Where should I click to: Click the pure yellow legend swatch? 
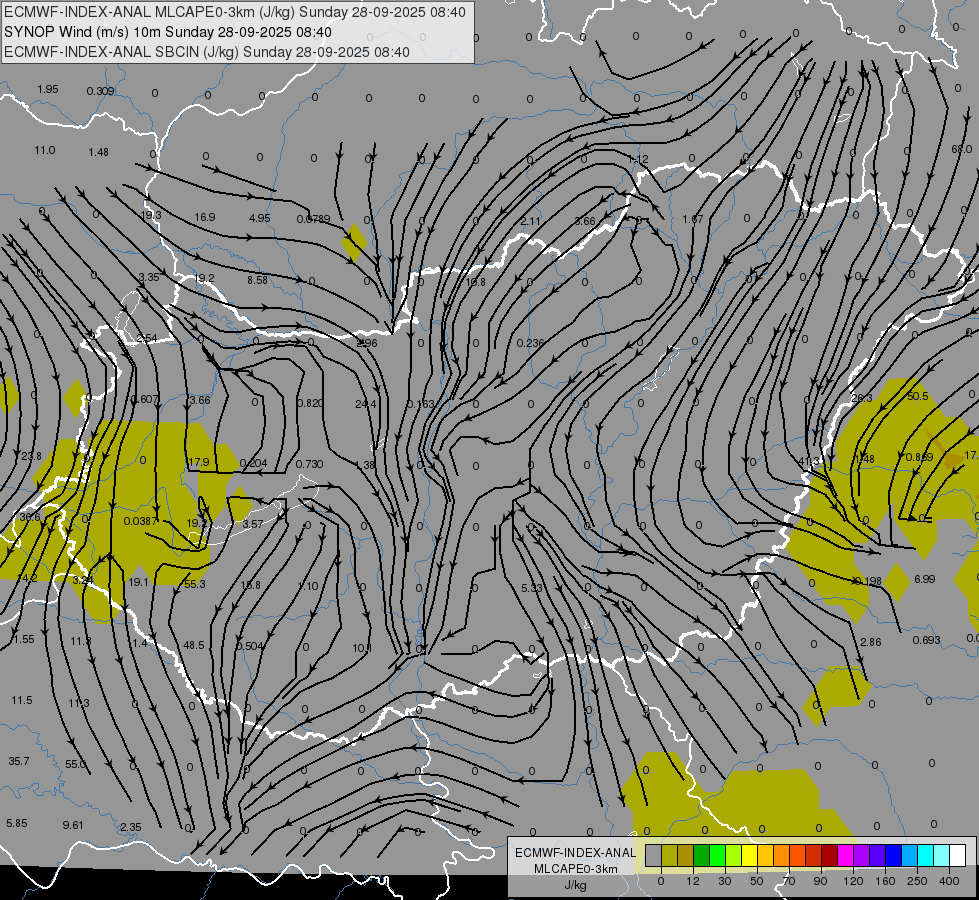point(750,855)
